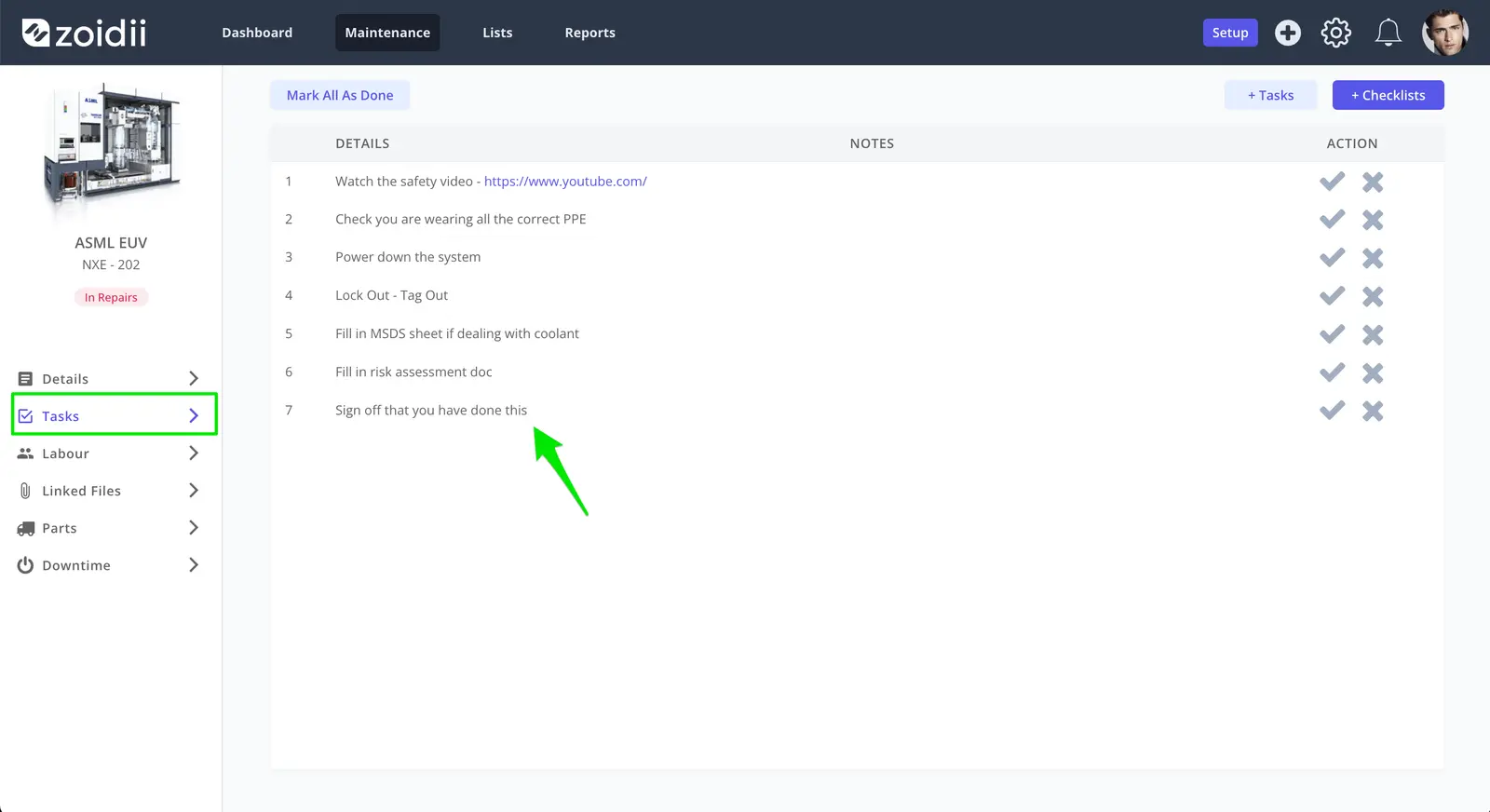Open the Lists menu
This screenshot has height=812, width=1490.
tap(497, 33)
